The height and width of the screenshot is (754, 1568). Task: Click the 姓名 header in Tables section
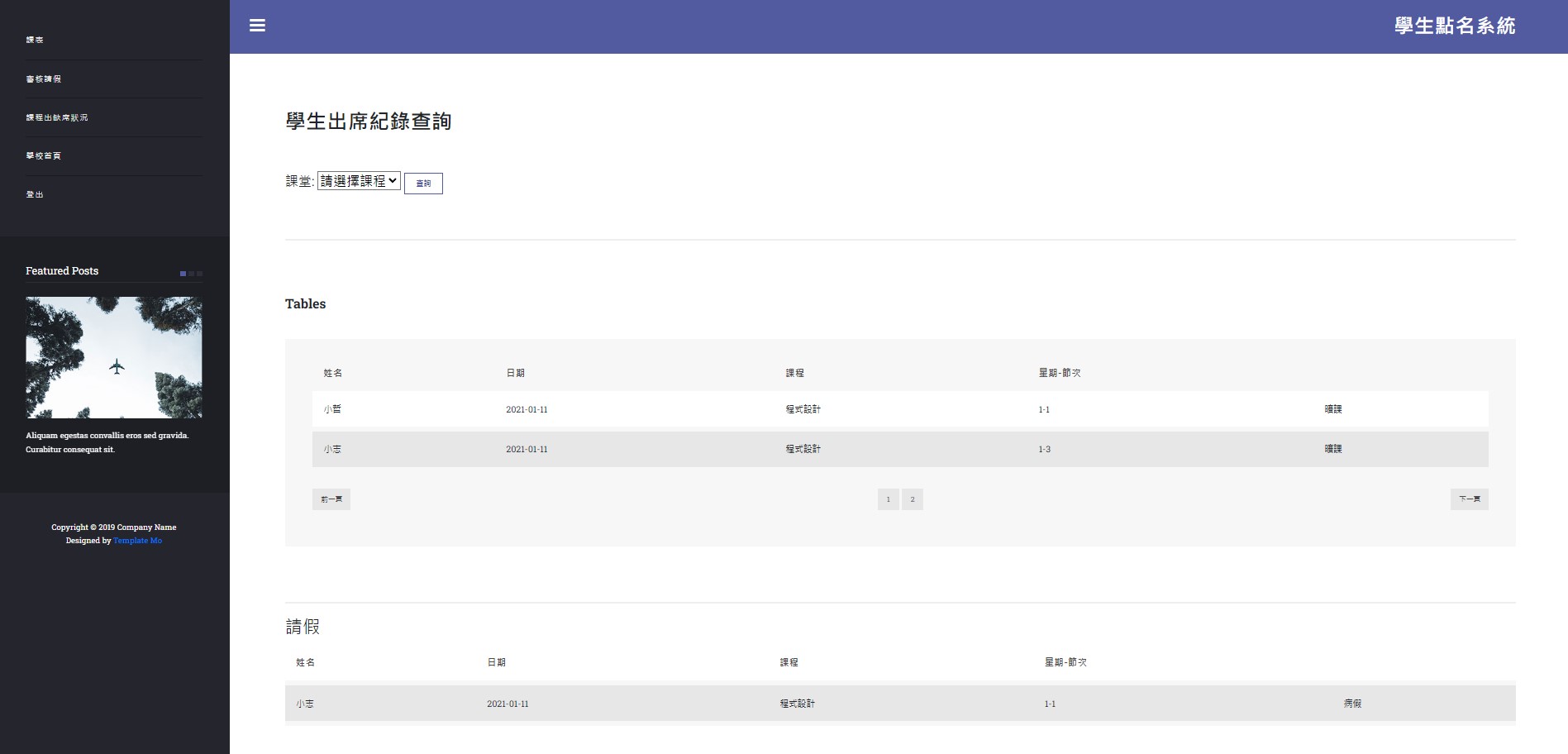(x=332, y=373)
